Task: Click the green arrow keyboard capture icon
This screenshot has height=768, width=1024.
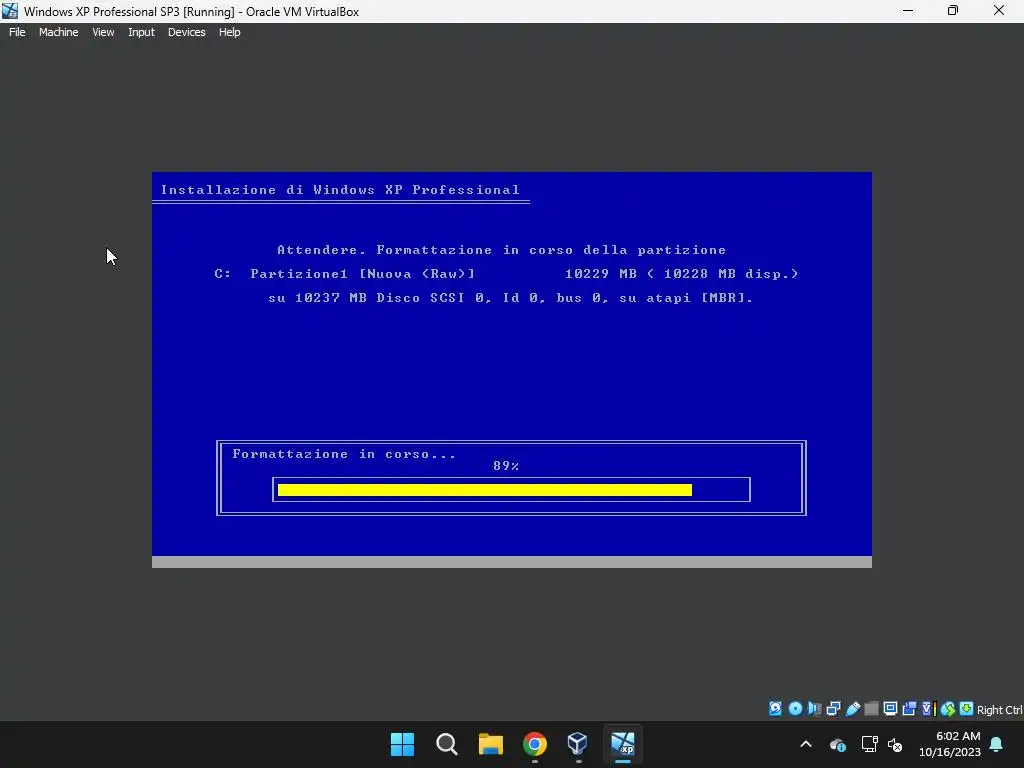Action: click(x=967, y=709)
